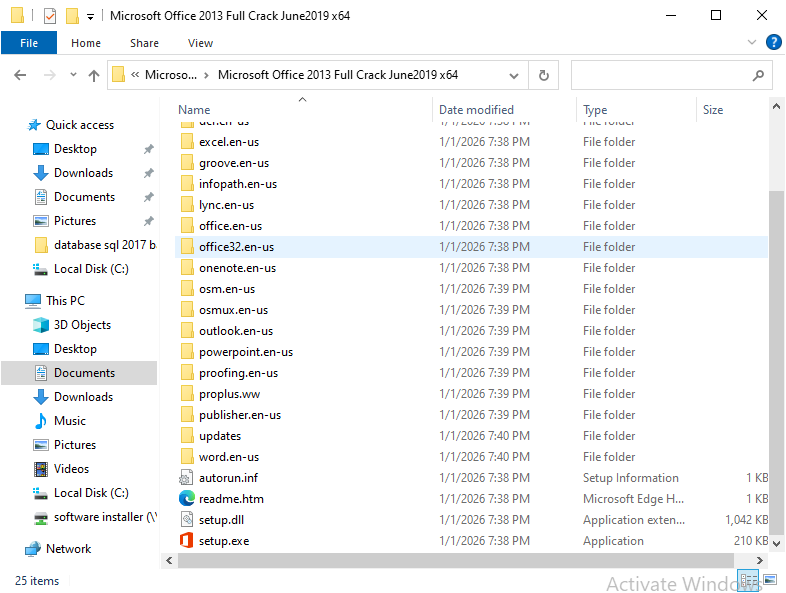This screenshot has height=593, width=786.
Task: Sort by the Type column header
Action: 595,110
